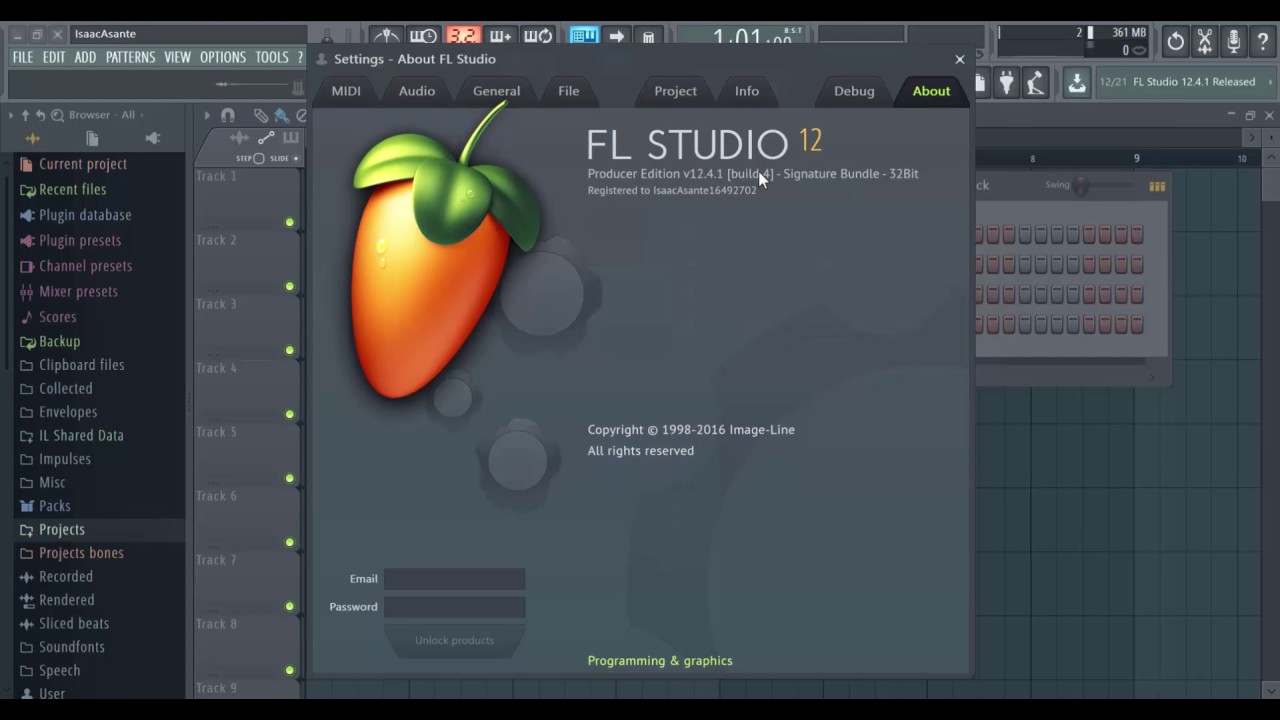Click the tempo tapper icon
The width and height of the screenshot is (1280, 720).
pyautogui.click(x=1035, y=83)
